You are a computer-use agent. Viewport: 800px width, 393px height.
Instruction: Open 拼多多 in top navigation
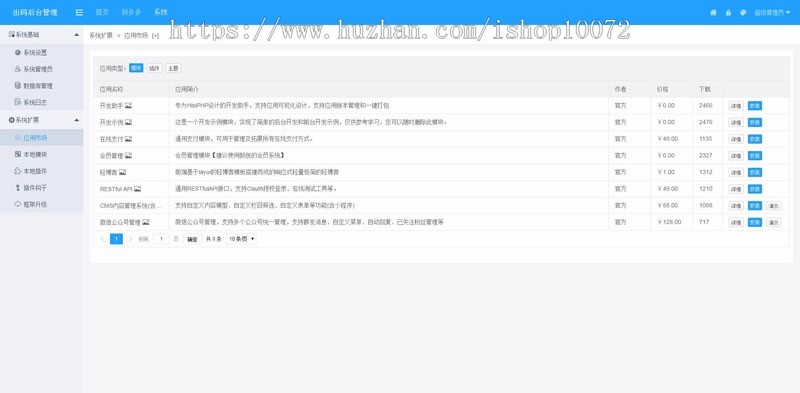pos(131,12)
